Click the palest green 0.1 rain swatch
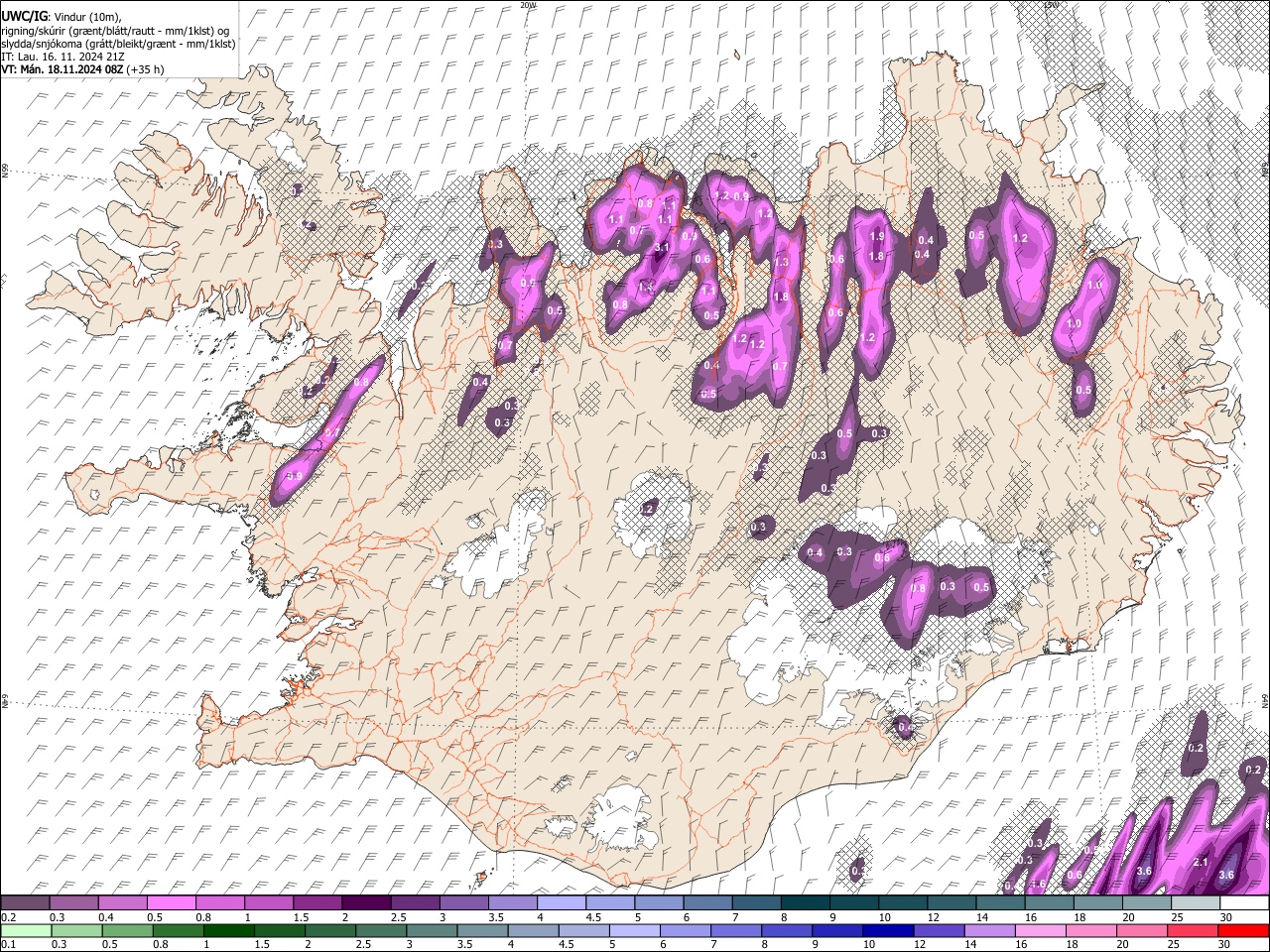Viewport: 1270px width, 952px height. [25, 930]
